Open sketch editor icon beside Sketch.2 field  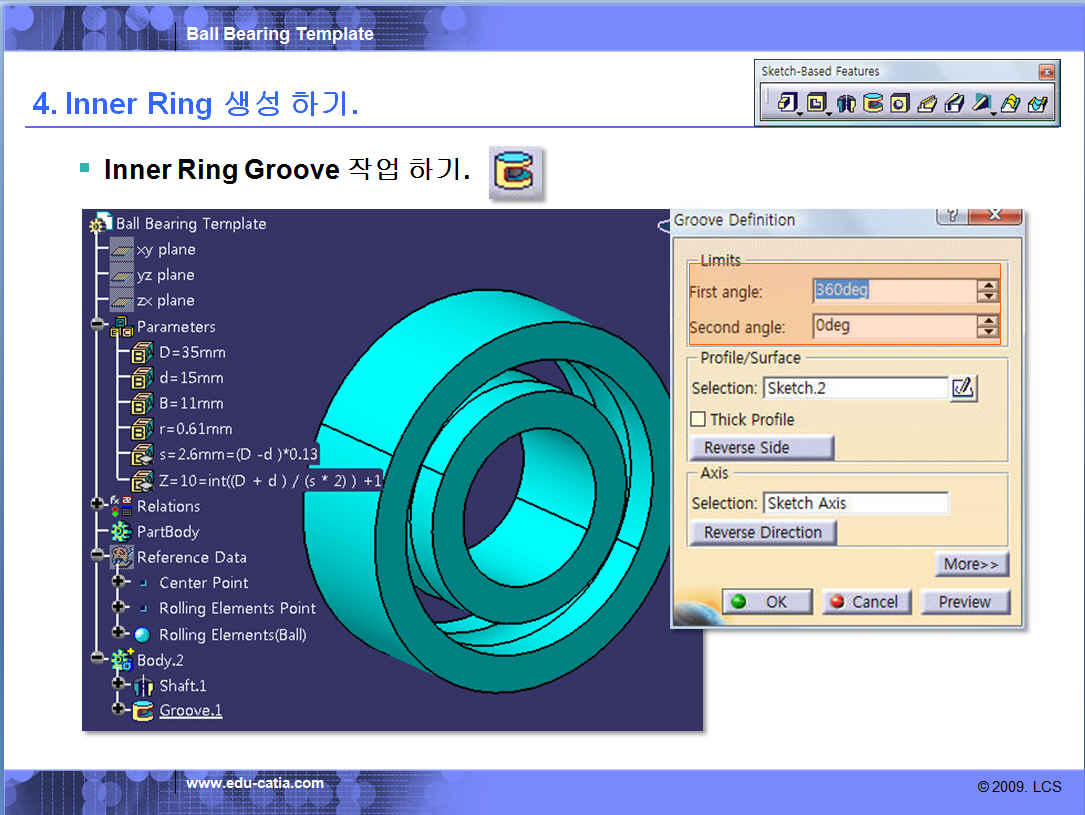point(963,388)
